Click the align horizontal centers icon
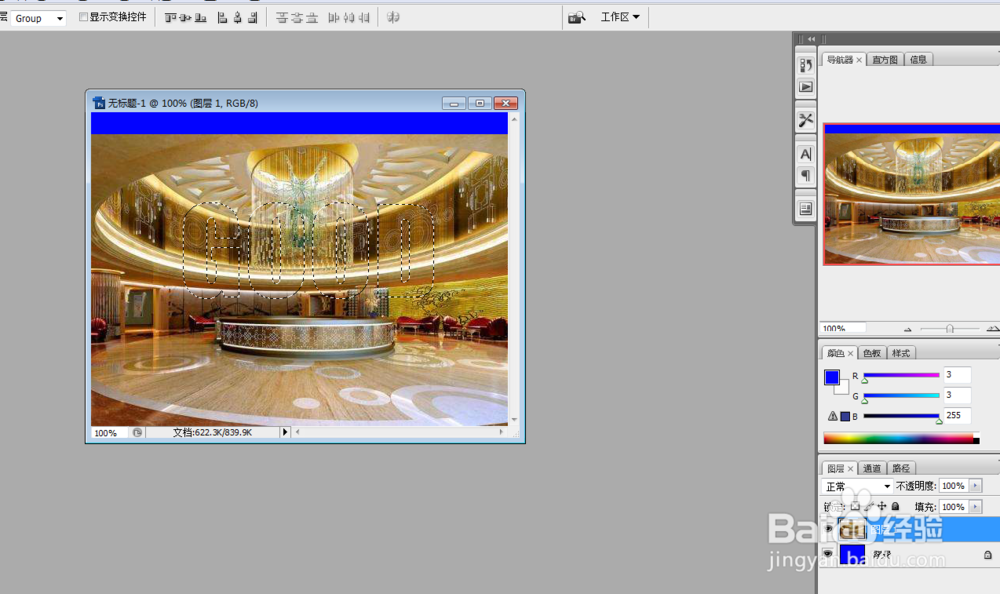This screenshot has width=1000, height=594. point(237,18)
